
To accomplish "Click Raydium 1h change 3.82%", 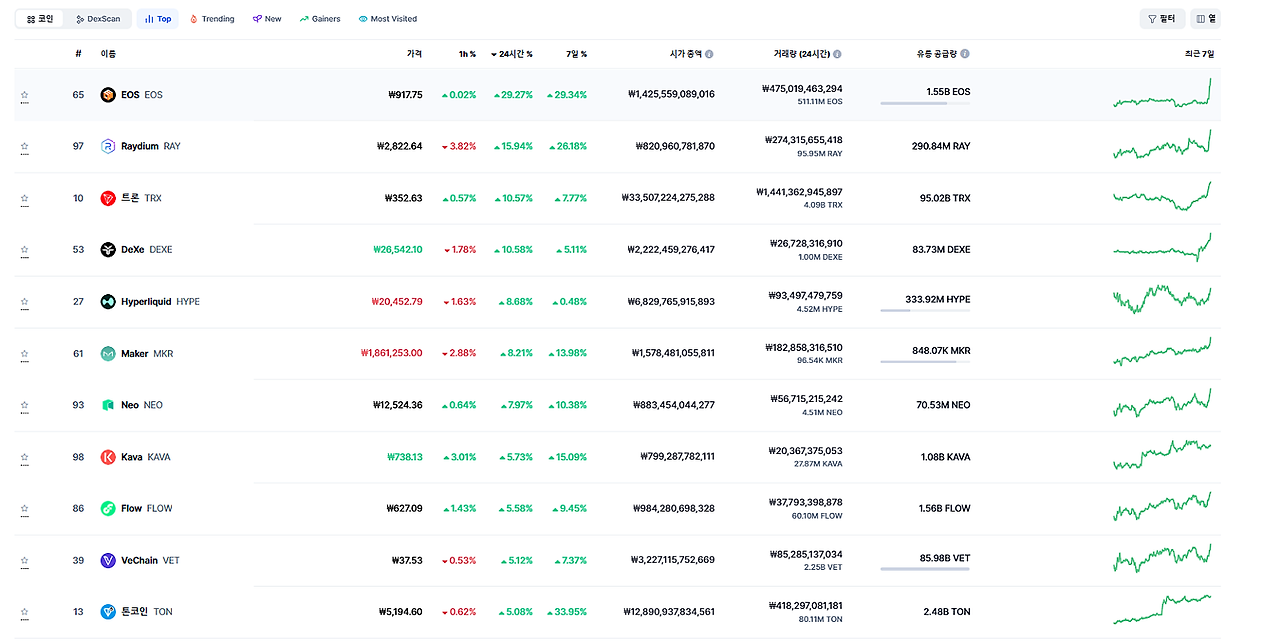I will click(460, 146).
